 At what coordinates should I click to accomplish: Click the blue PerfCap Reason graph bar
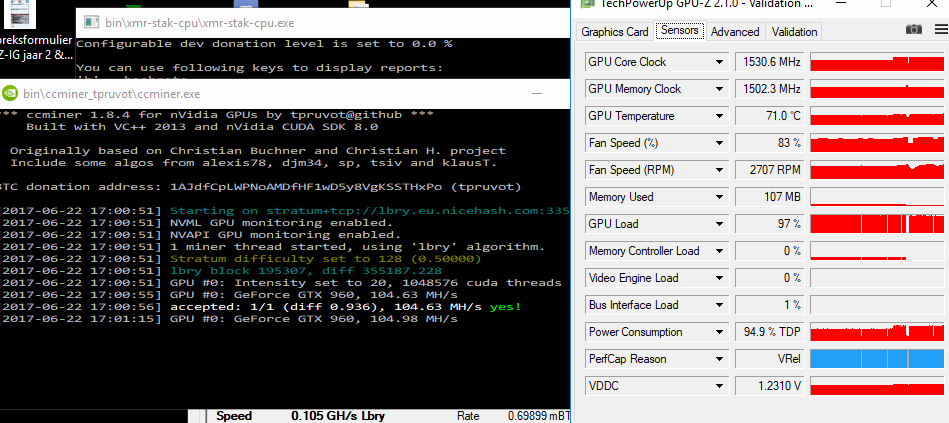(877, 359)
